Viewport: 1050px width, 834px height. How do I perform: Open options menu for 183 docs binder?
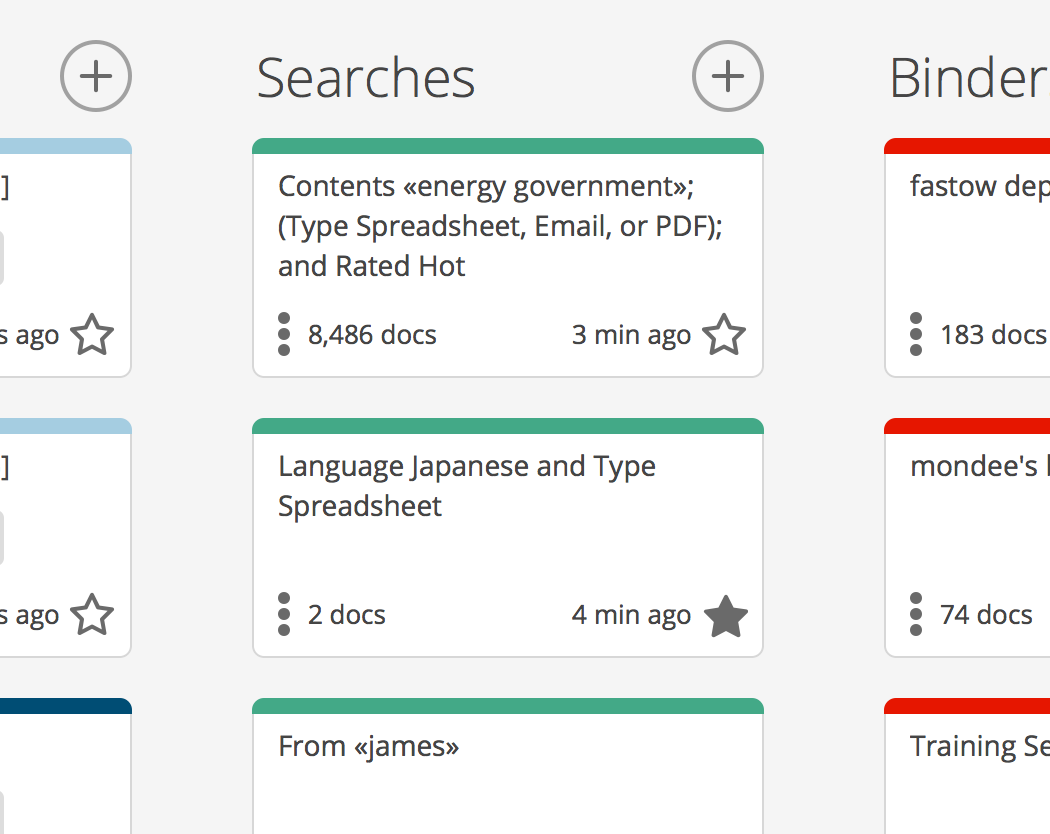pos(916,334)
